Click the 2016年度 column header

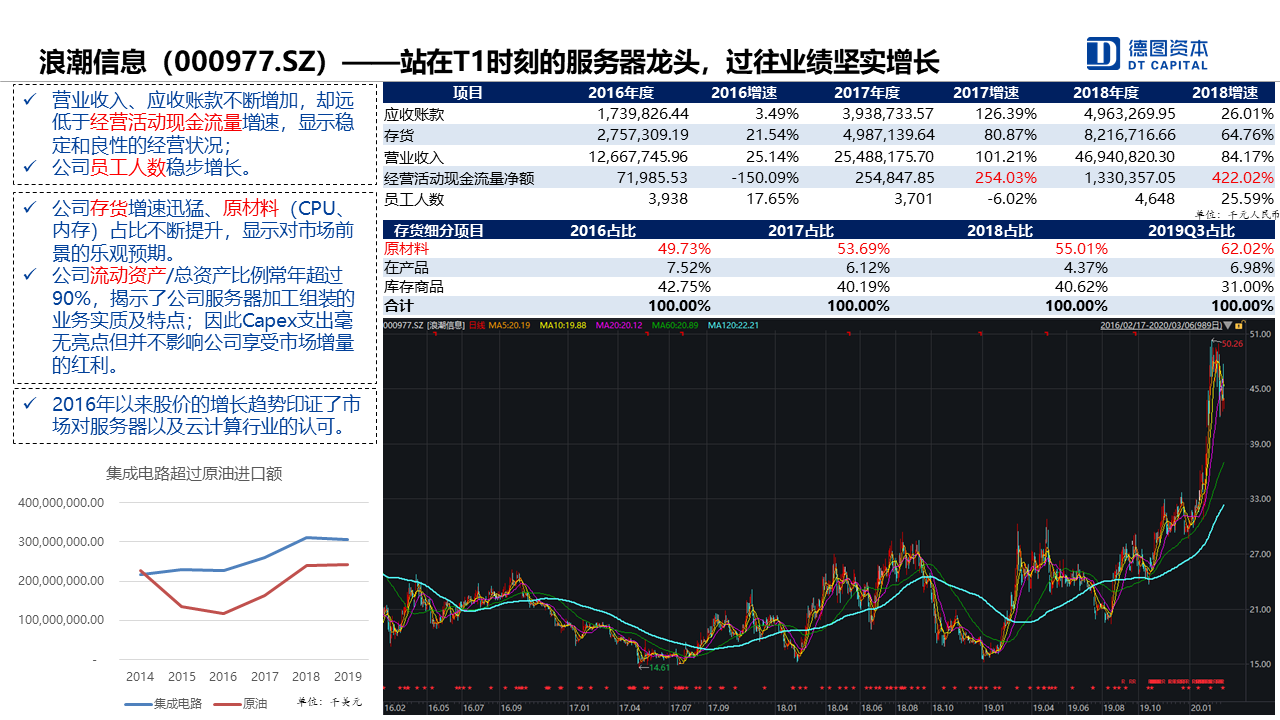[x=620, y=93]
